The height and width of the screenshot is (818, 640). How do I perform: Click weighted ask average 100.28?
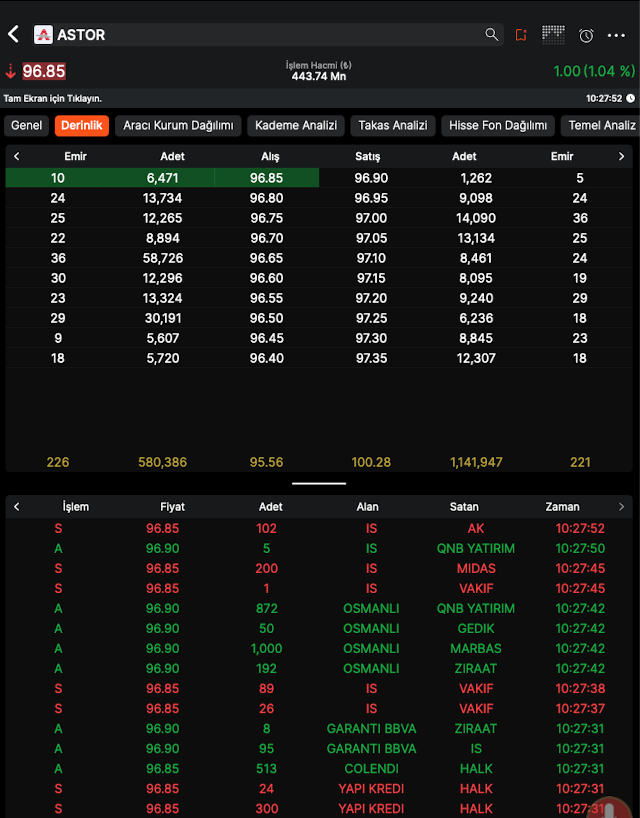371,462
